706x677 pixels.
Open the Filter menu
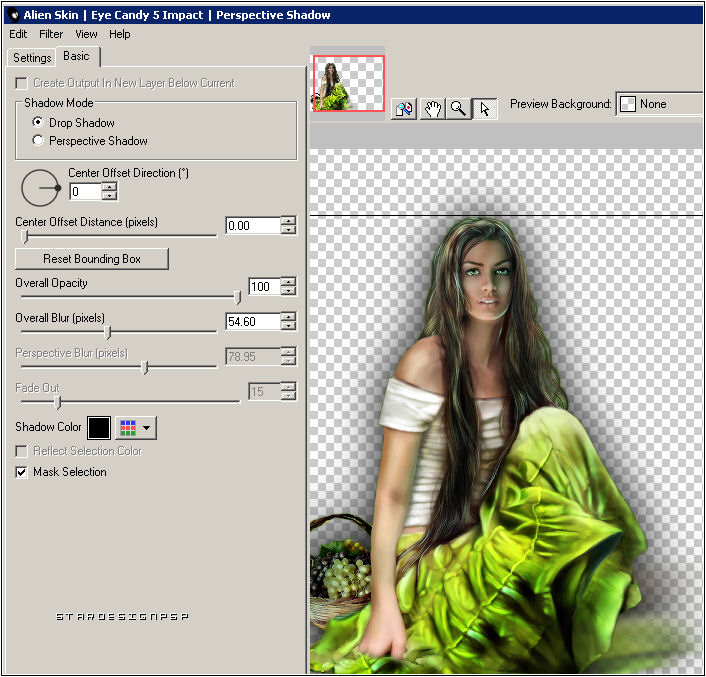point(51,34)
